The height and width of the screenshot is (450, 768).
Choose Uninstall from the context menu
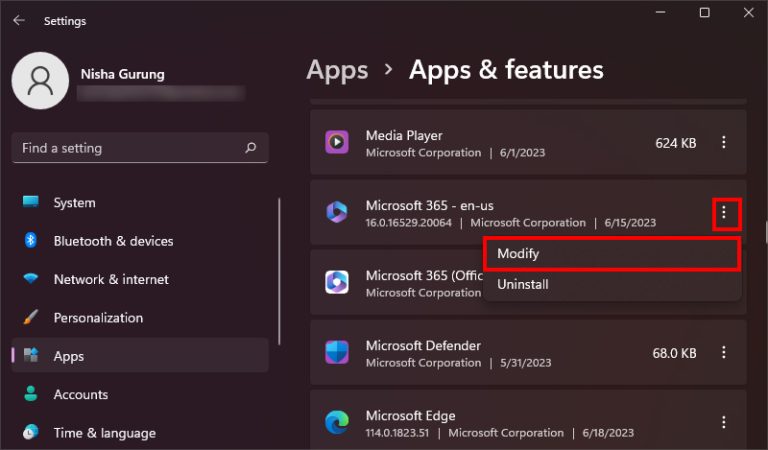[522, 284]
